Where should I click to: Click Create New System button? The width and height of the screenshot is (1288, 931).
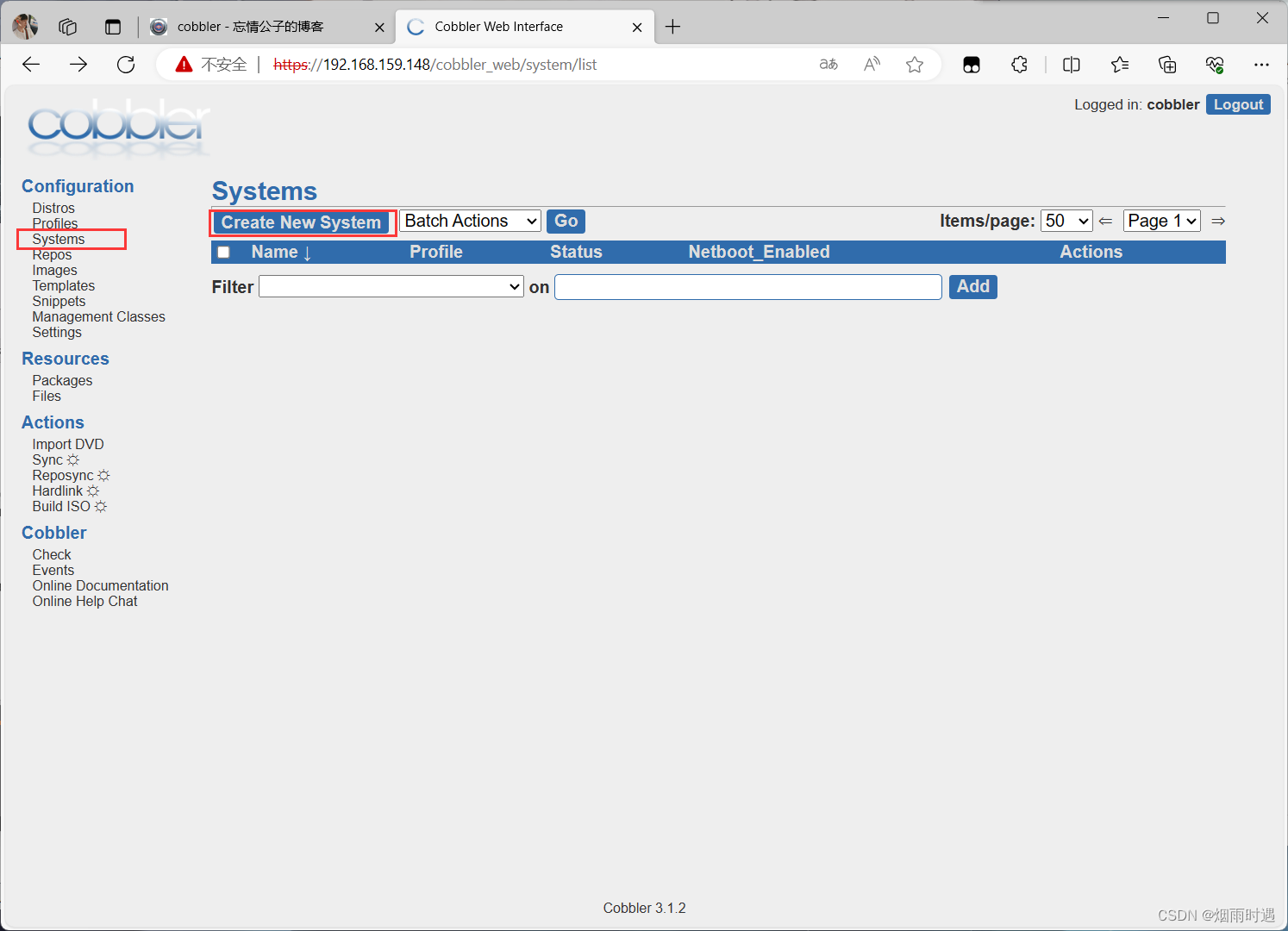pos(301,222)
